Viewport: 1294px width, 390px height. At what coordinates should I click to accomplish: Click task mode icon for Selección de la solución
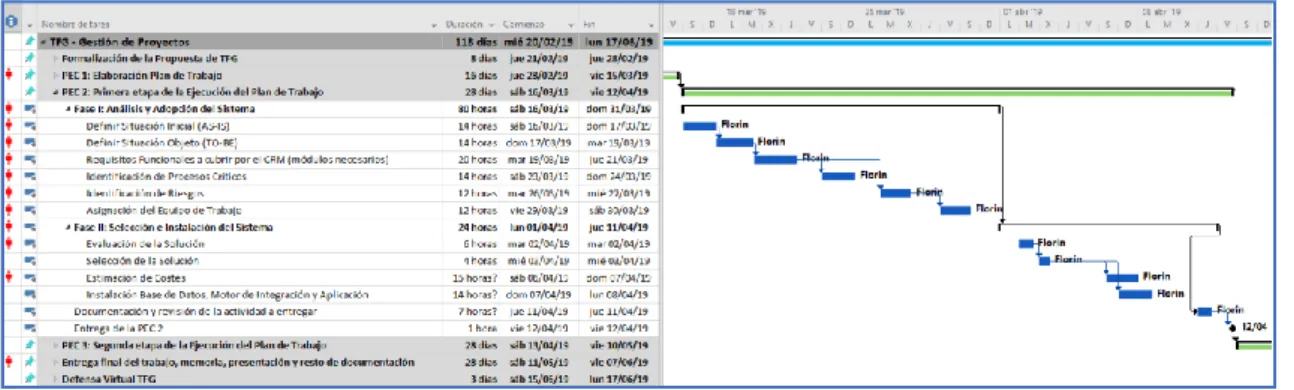coord(29,261)
